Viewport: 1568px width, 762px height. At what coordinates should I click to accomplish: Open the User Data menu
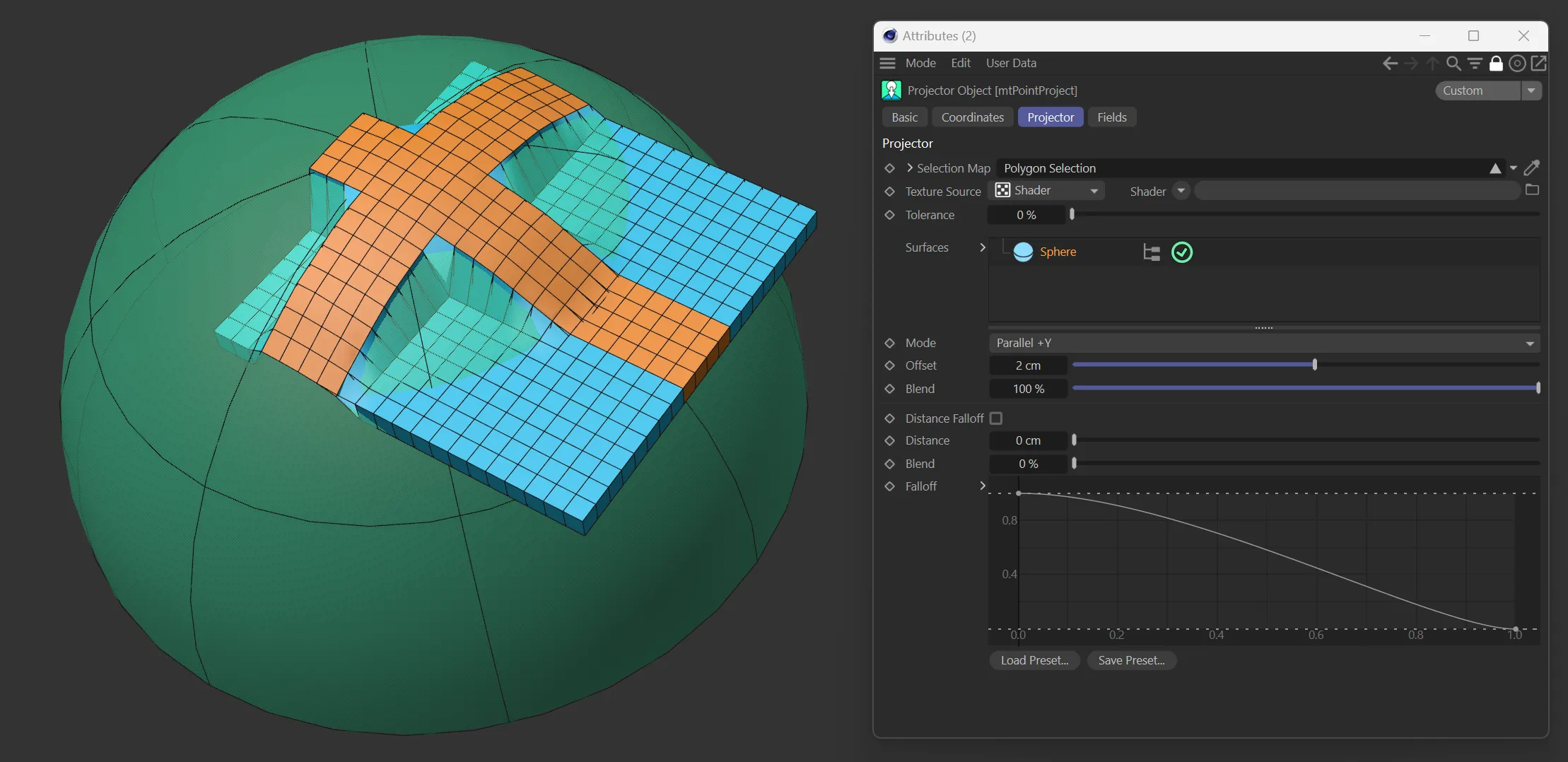[1011, 64]
